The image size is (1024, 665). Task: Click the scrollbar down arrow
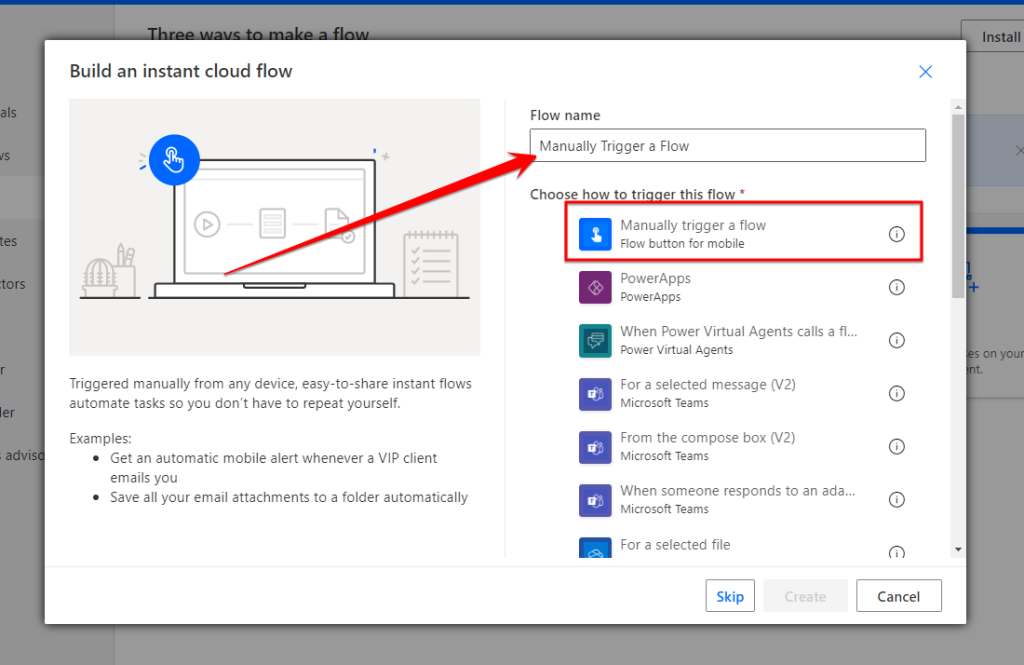(958, 550)
